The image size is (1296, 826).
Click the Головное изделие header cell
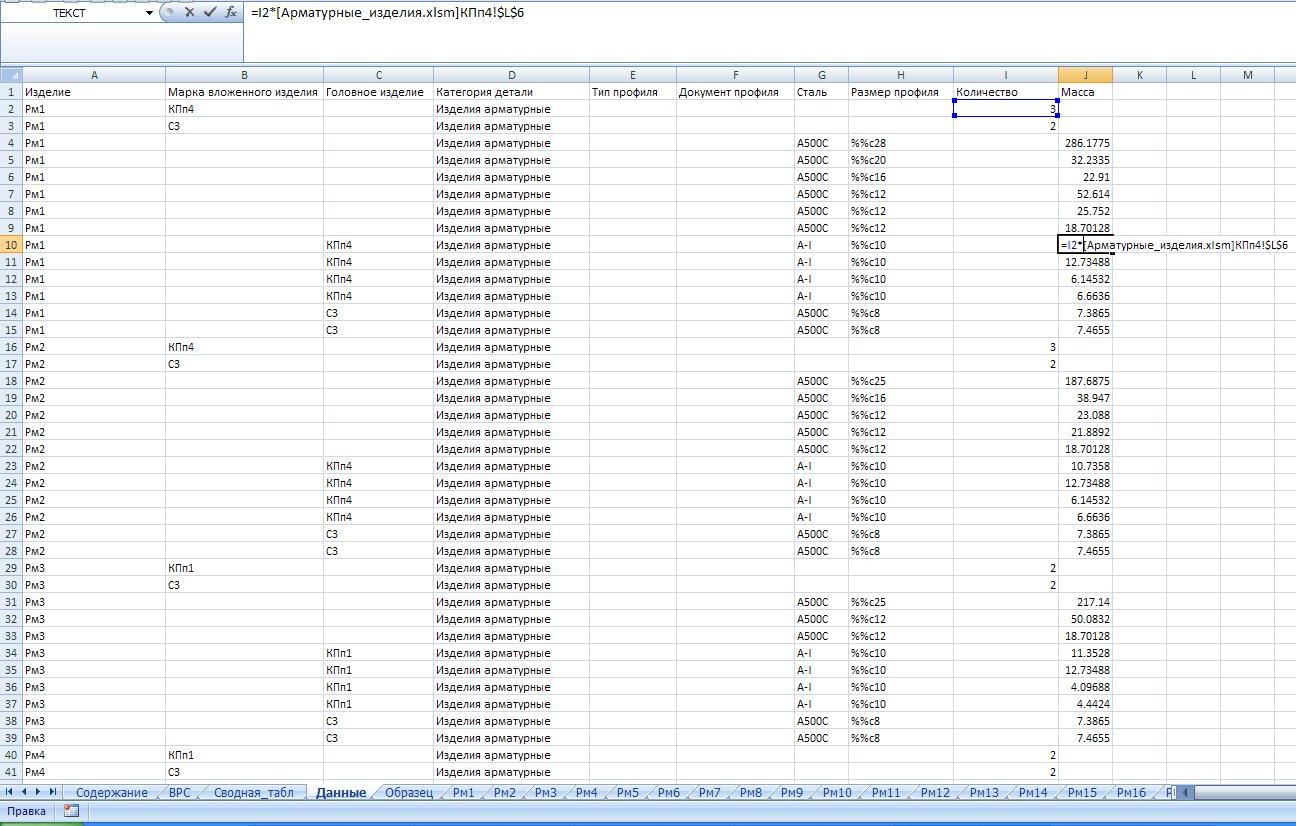pyautogui.click(x=378, y=92)
